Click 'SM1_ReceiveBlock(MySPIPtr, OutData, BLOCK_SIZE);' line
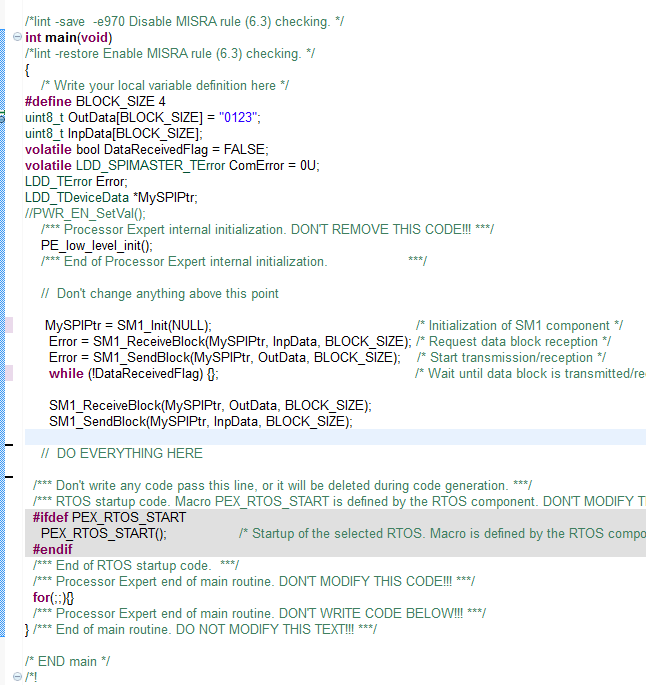 point(210,405)
